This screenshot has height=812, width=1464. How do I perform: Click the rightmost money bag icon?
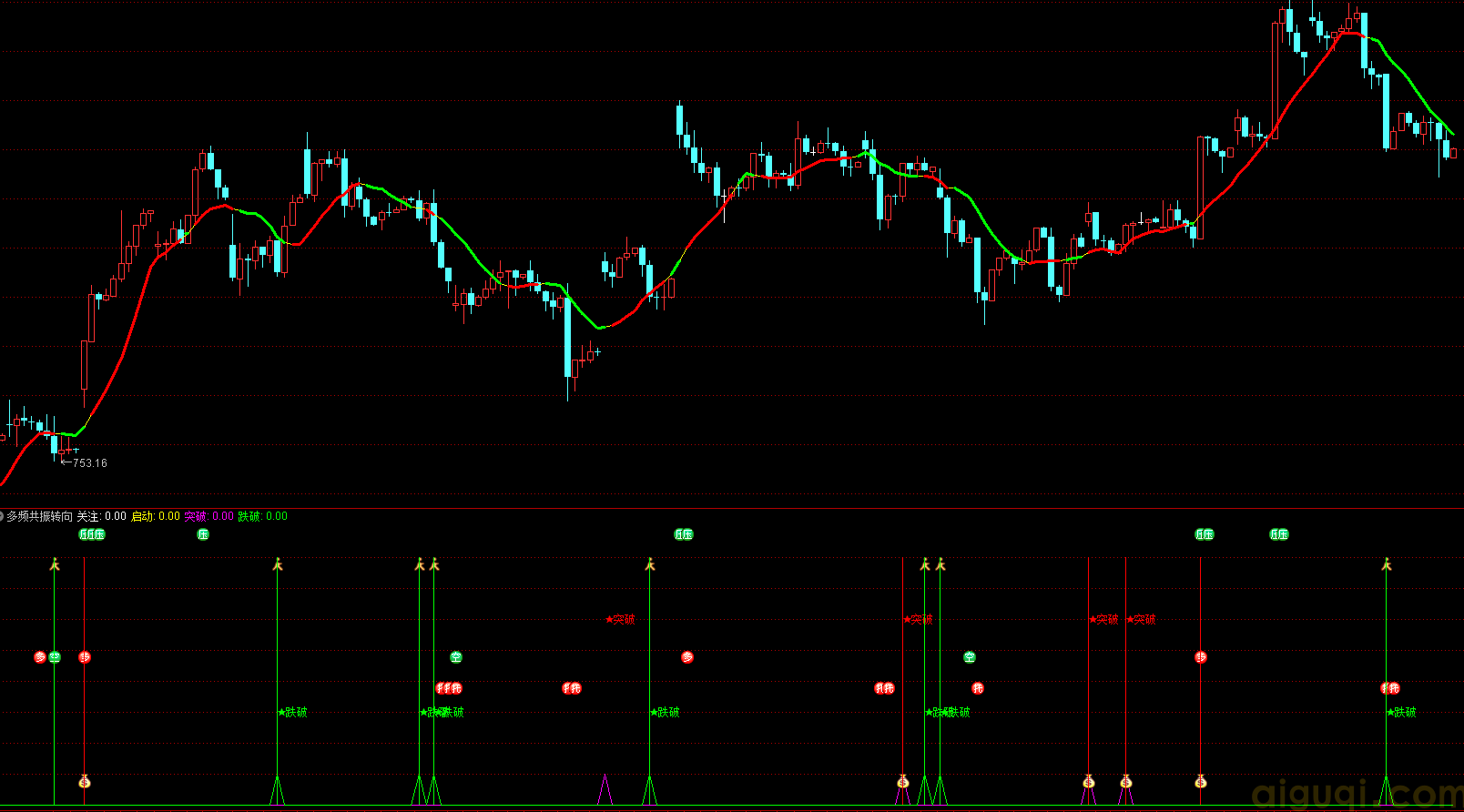pos(1201,781)
